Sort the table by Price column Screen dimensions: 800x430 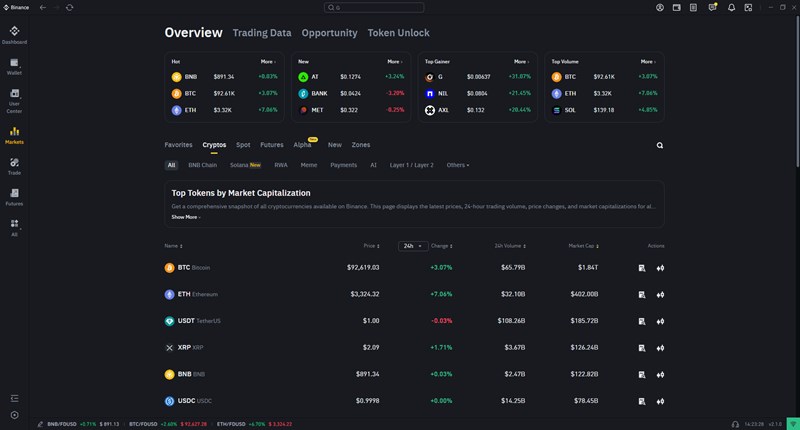point(372,245)
